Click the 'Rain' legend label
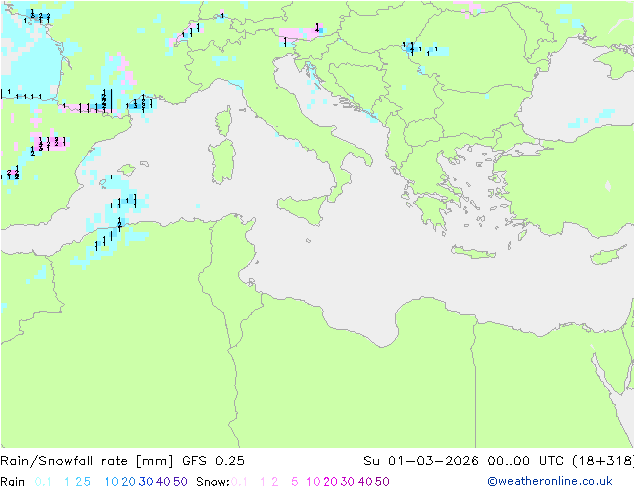634x490 pixels. 13,482
